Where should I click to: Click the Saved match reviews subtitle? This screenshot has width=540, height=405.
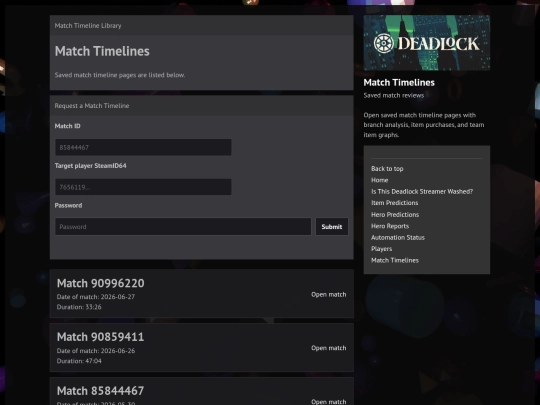[x=394, y=95]
